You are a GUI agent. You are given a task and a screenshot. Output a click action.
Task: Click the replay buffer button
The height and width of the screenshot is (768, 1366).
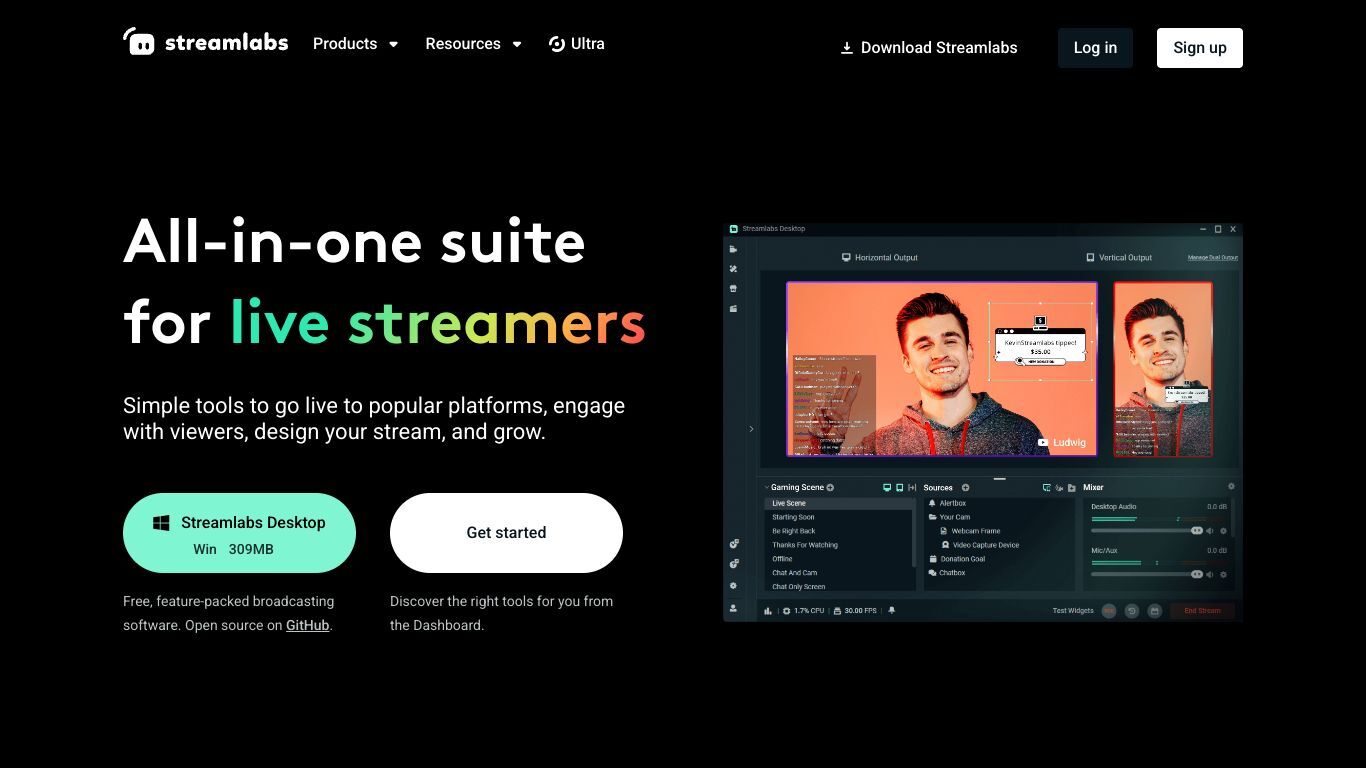[x=1132, y=611]
